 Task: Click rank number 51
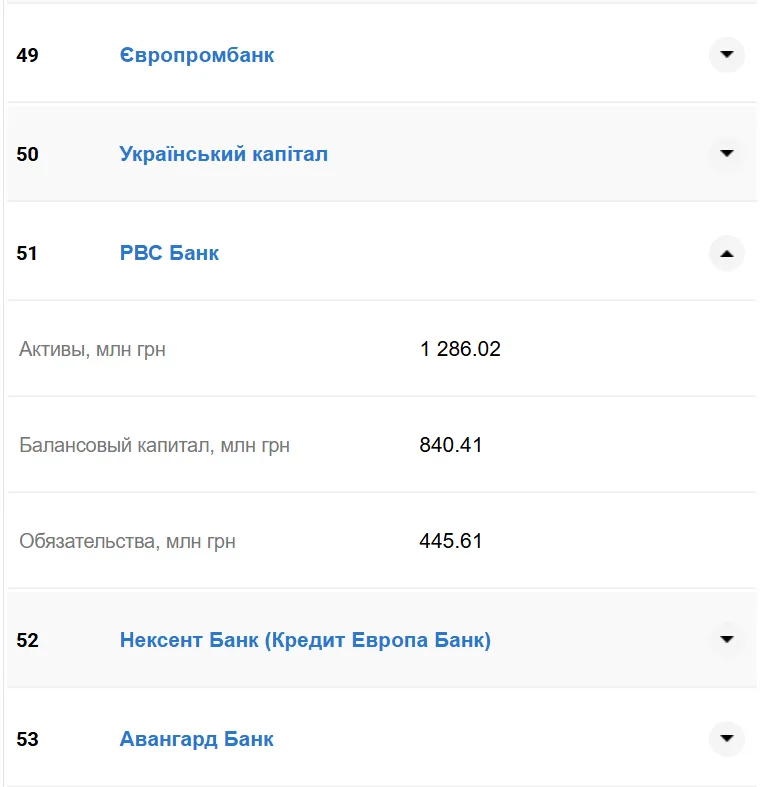click(x=27, y=254)
